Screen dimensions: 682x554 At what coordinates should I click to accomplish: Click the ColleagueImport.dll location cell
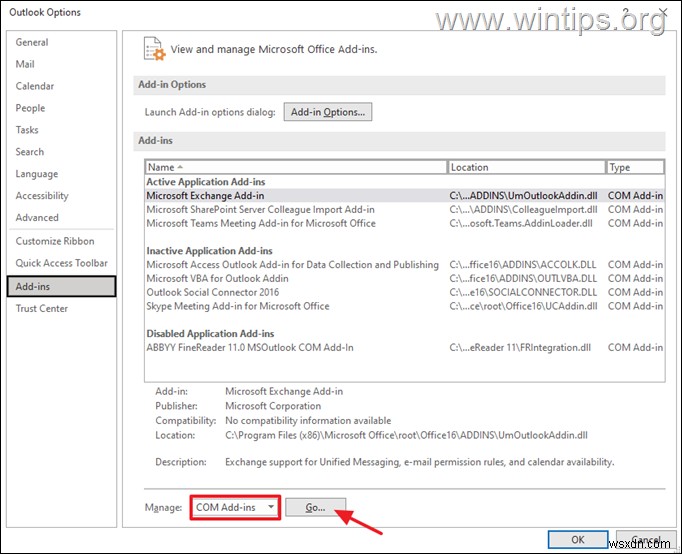523,210
